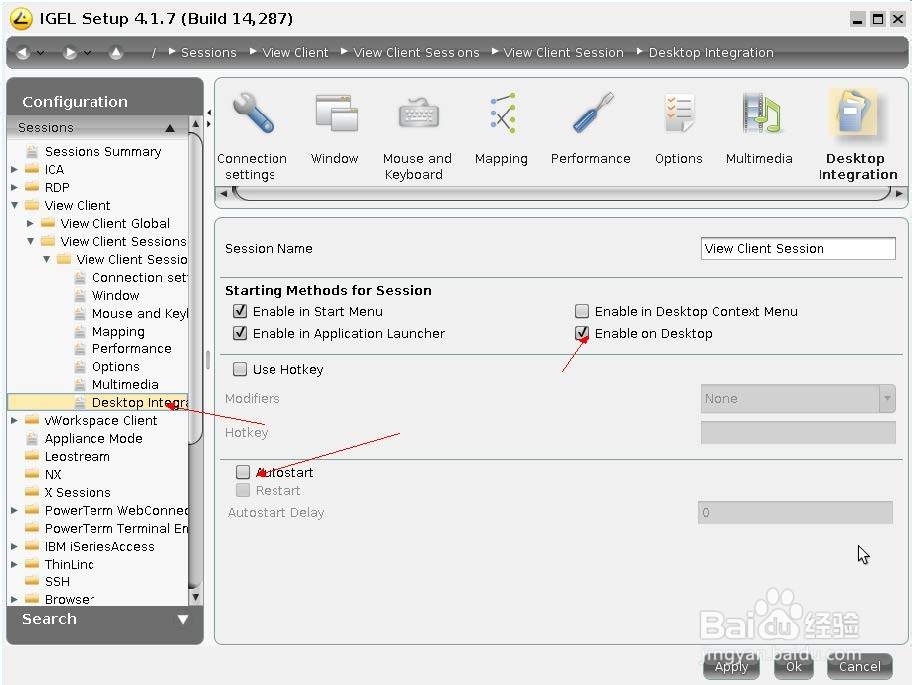Expand the RDP tree node
This screenshot has width=912, height=685.
[15, 187]
